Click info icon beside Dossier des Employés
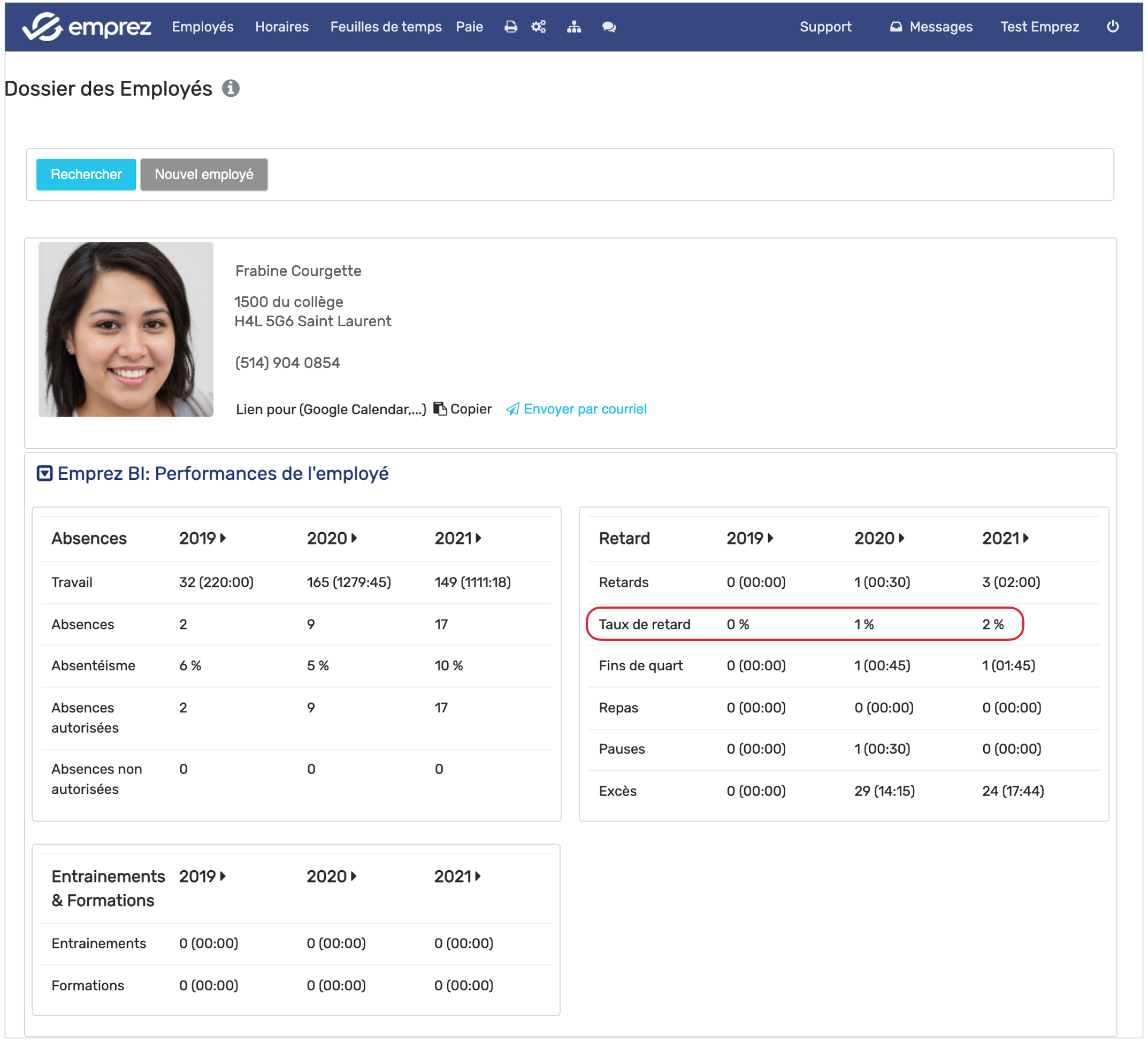1148x1043 pixels. [231, 89]
